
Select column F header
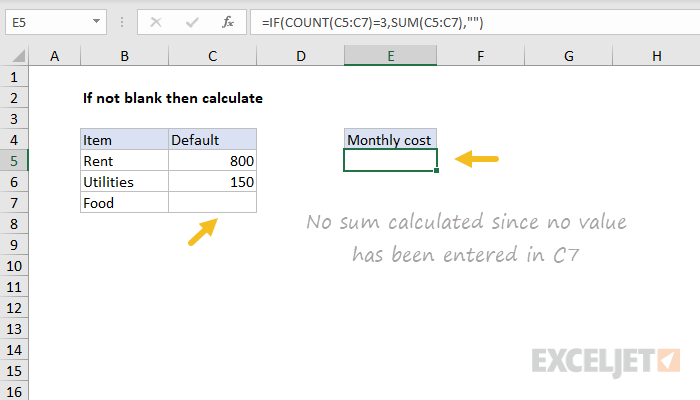click(480, 56)
